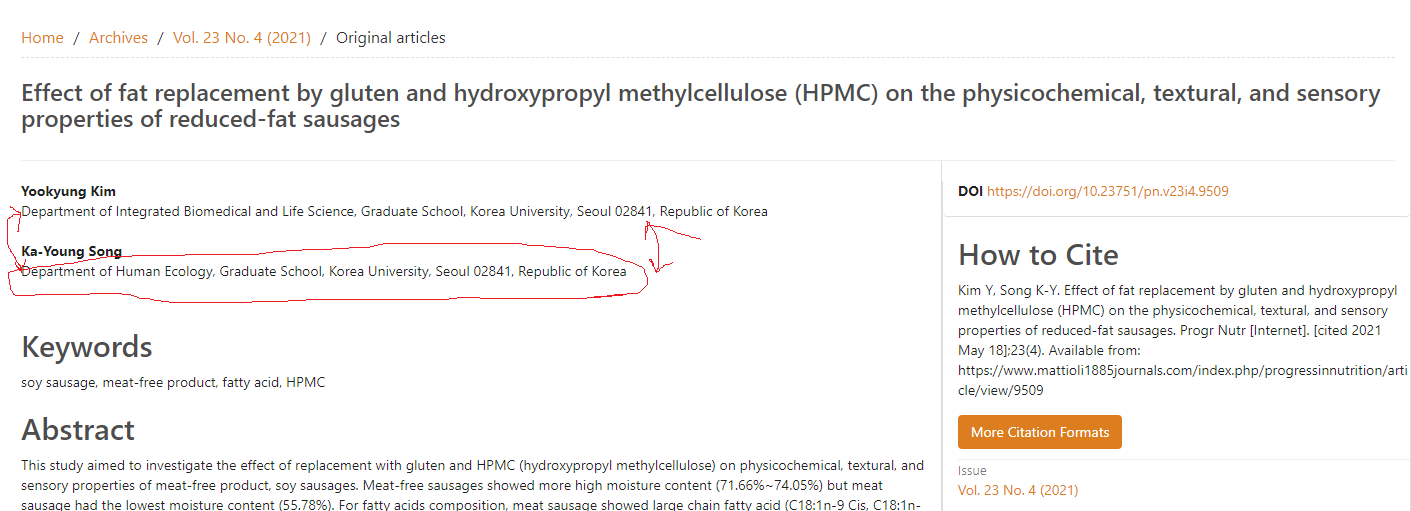
Task: Click the Issue label in sidebar
Action: click(x=972, y=470)
